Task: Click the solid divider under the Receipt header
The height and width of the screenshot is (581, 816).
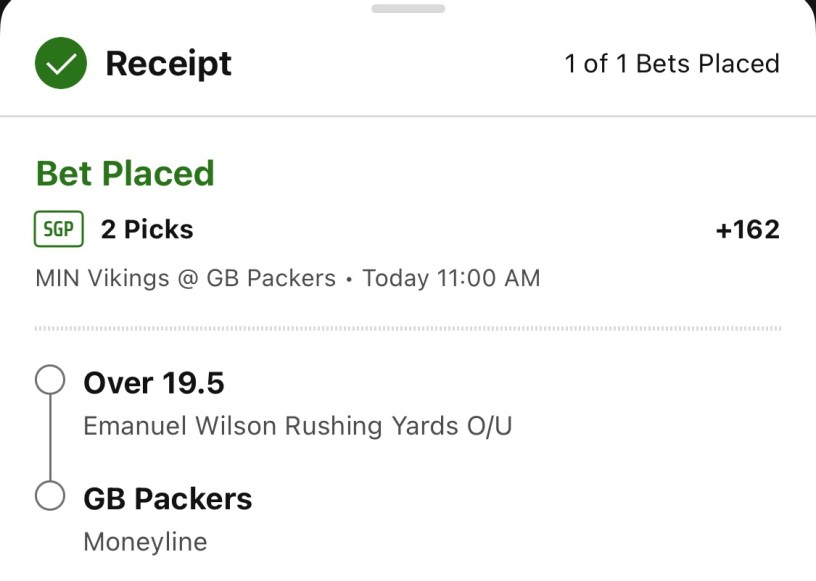Action: pos(408,116)
